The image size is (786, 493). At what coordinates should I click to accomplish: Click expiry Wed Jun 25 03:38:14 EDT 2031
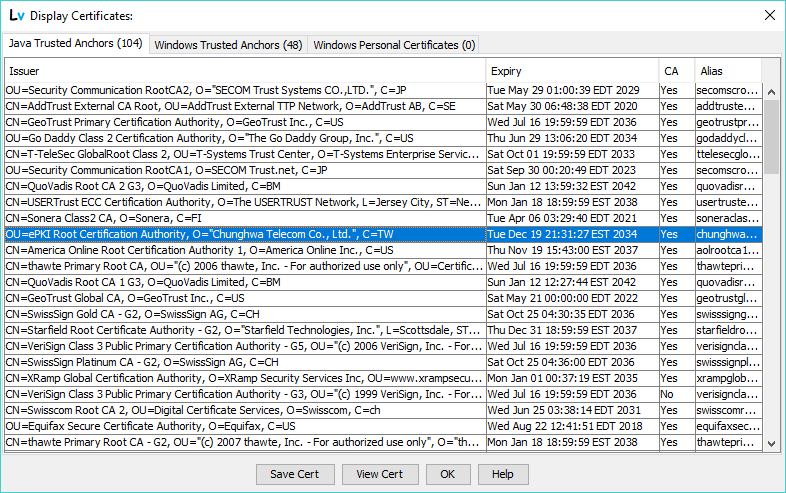coord(572,411)
